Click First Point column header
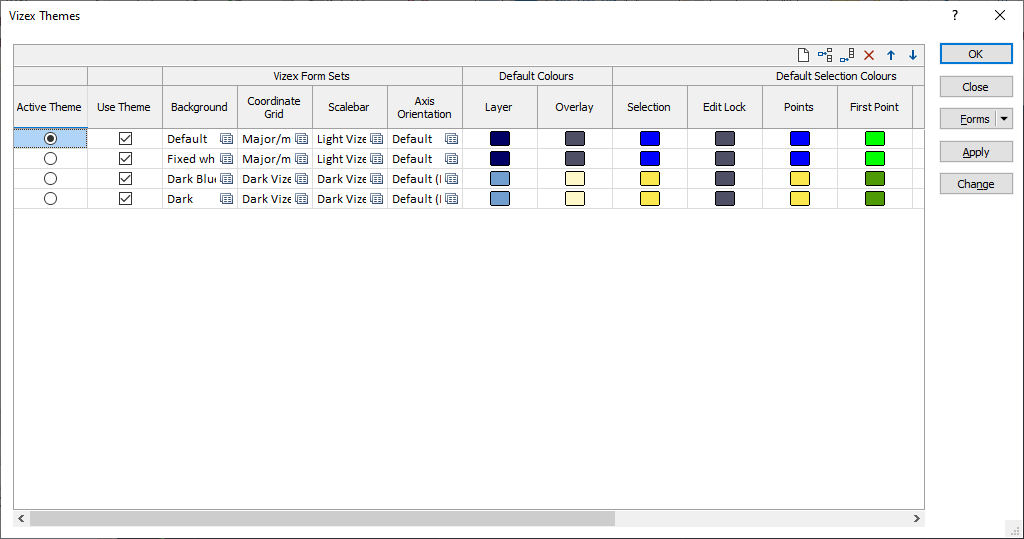Viewport: 1024px width, 539px height. pyautogui.click(x=874, y=107)
